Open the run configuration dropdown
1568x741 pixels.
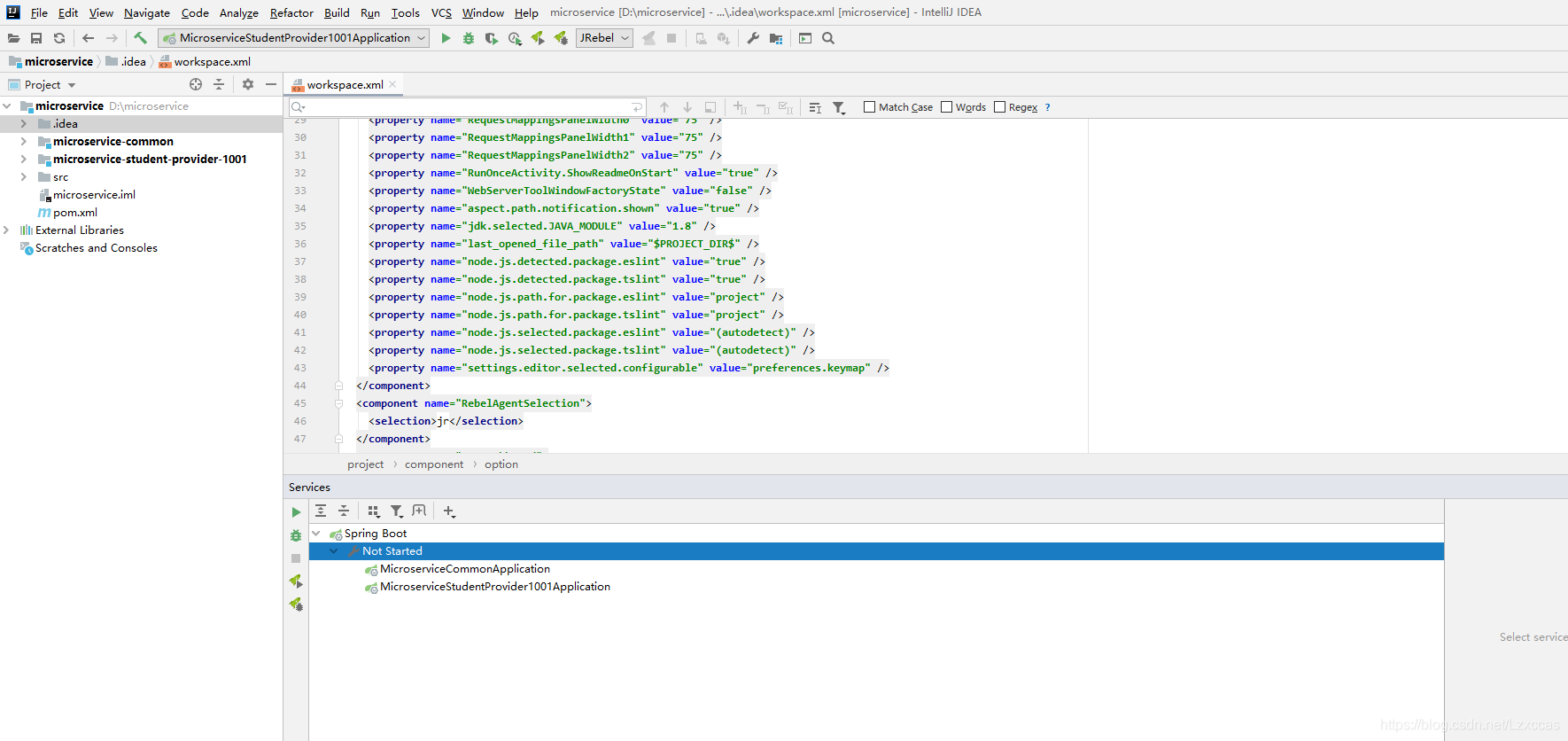[294, 38]
